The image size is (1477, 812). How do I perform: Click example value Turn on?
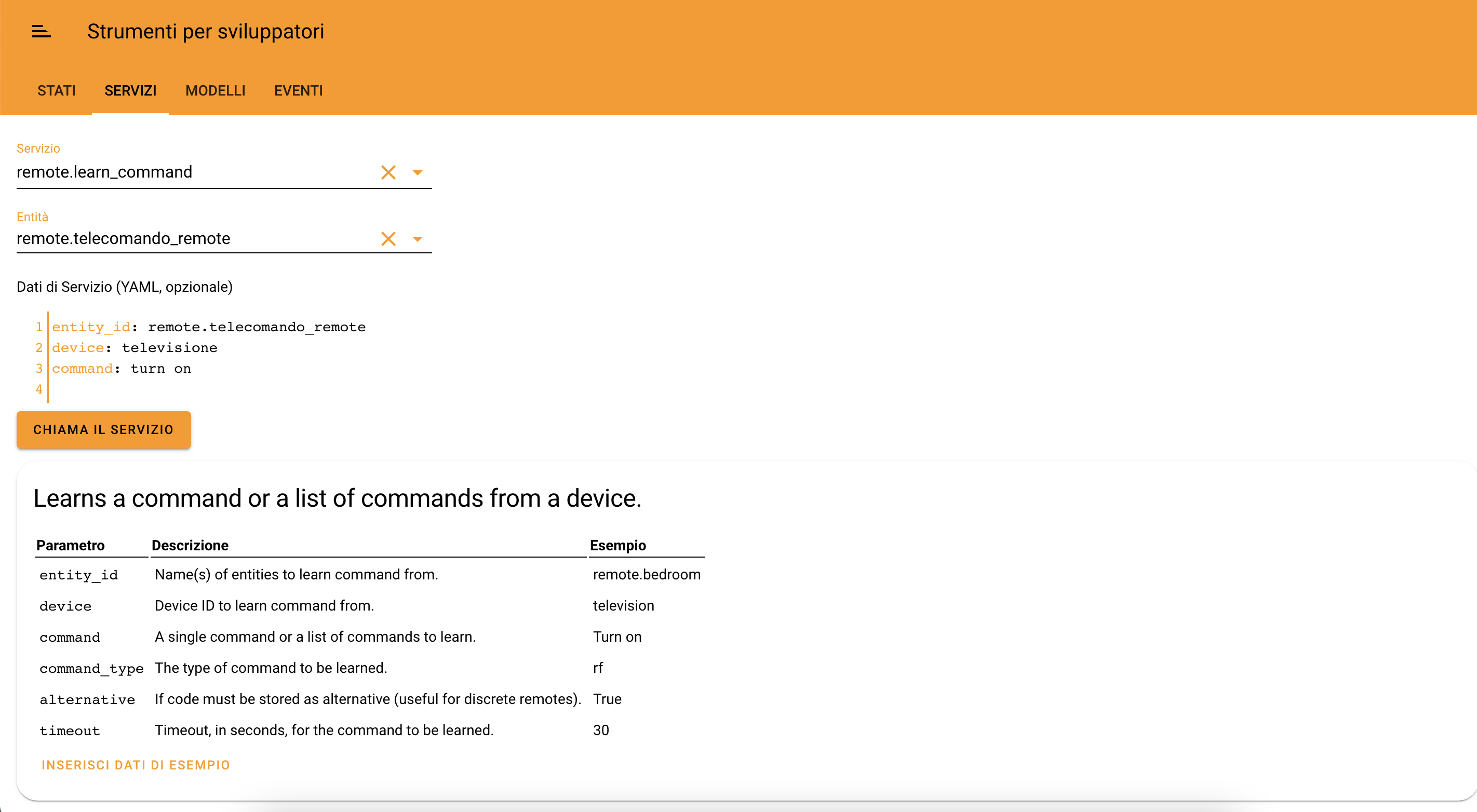(x=617, y=637)
